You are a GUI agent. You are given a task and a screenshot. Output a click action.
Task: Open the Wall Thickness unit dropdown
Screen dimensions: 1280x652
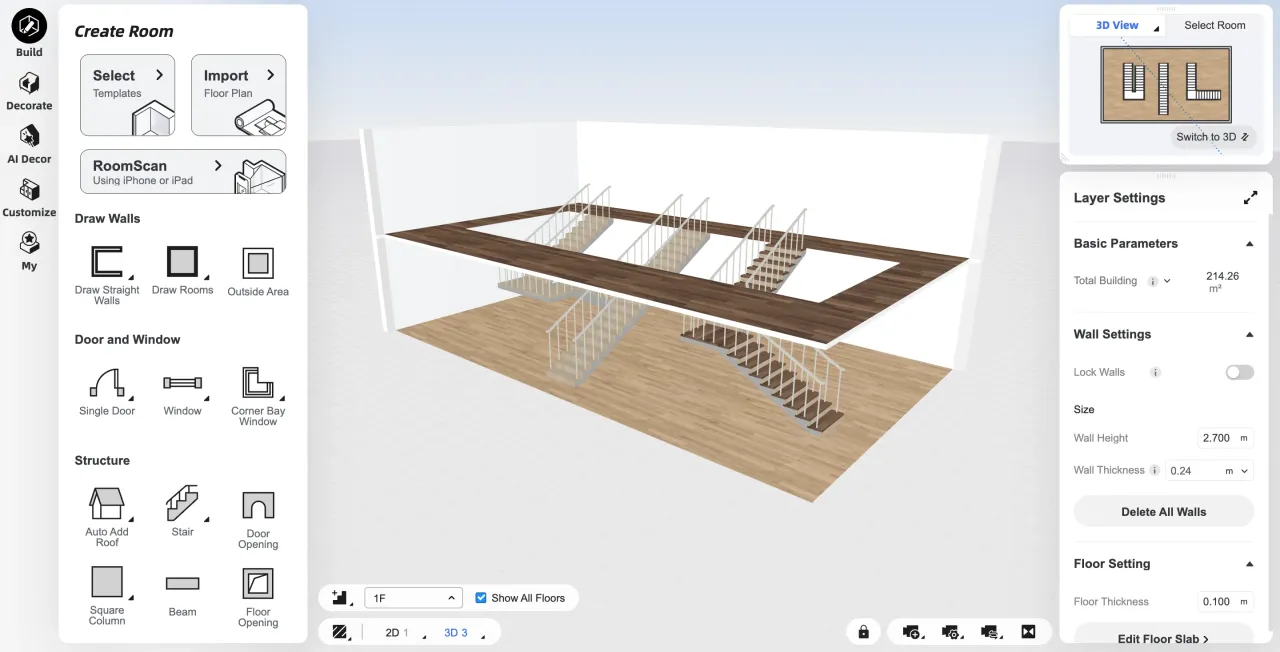click(1238, 470)
